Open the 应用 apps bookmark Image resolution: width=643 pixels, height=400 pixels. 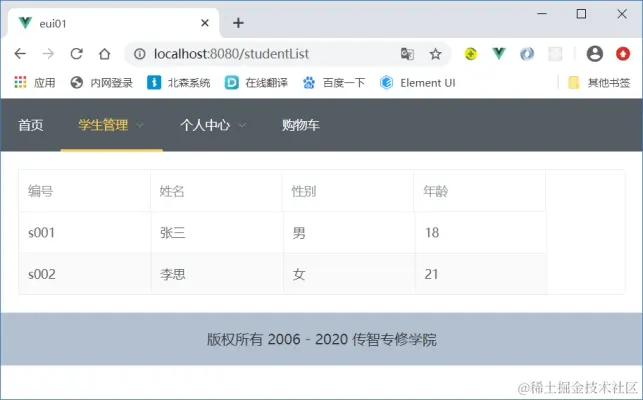tap(34, 83)
